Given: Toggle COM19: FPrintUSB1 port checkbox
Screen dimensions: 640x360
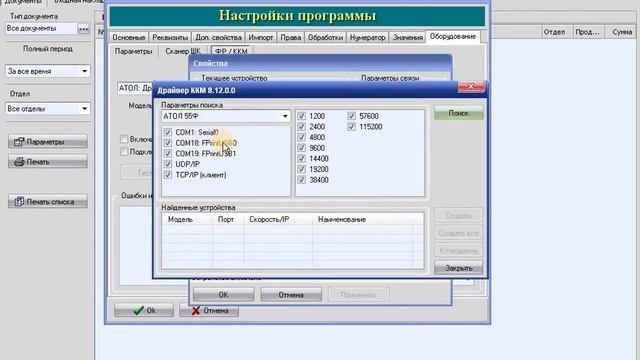Looking at the screenshot, I should 168,153.
